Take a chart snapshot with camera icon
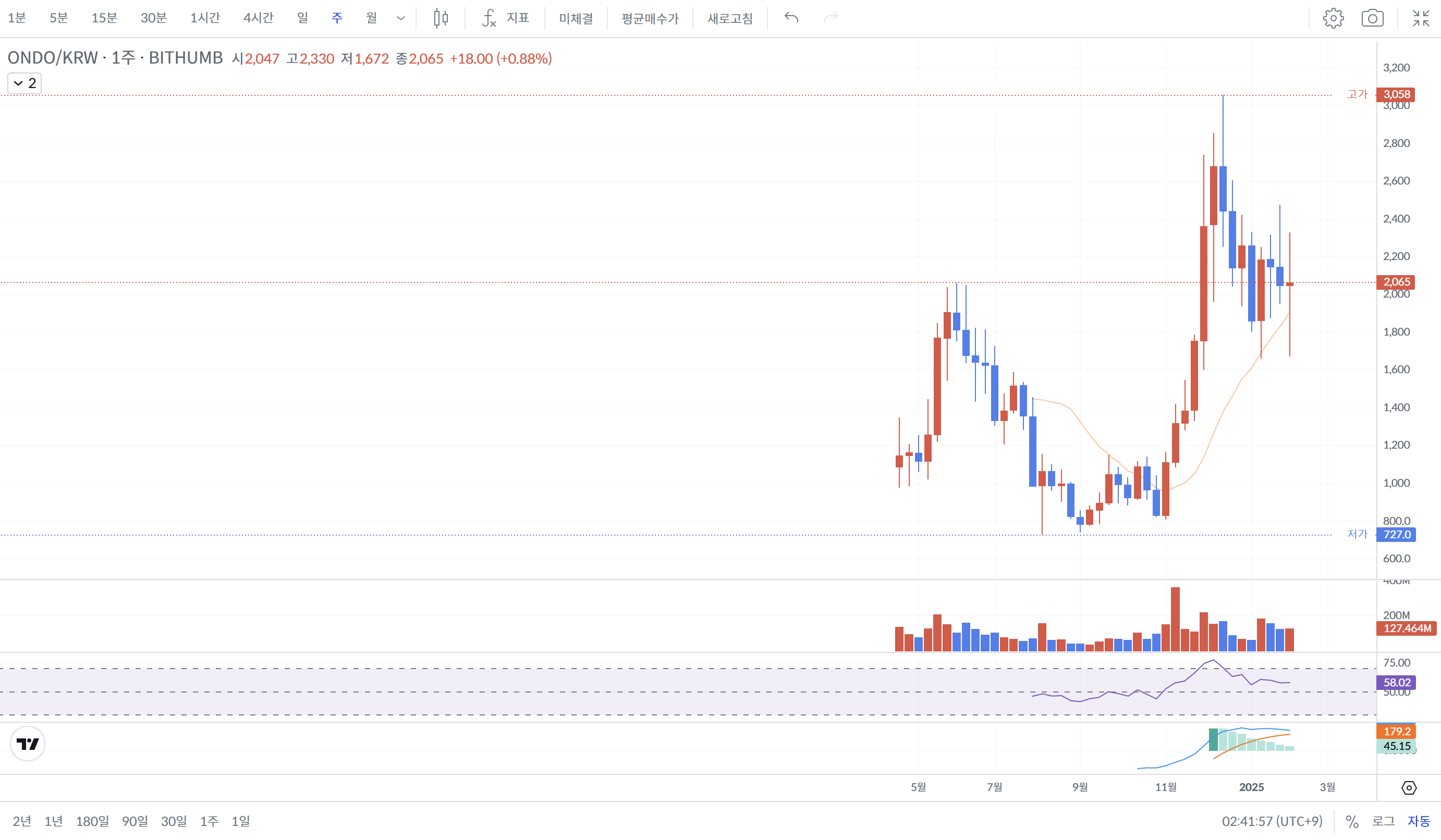The image size is (1441, 840). tap(1372, 18)
